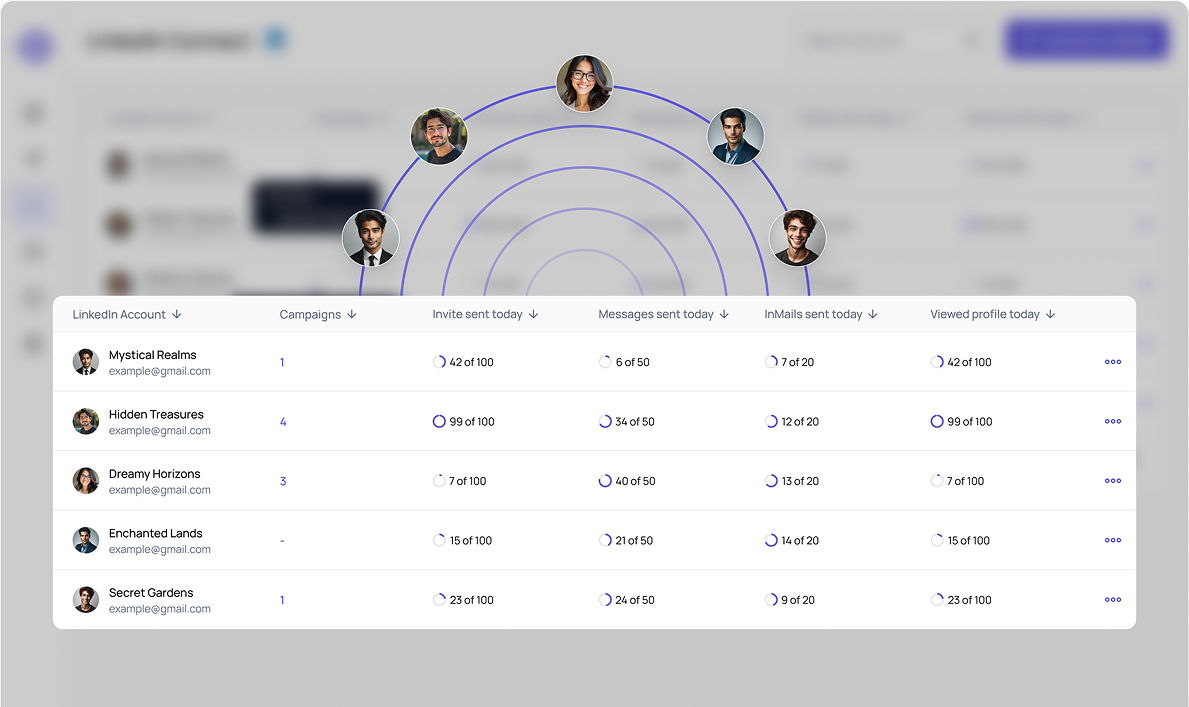
Task: Open Dreamy Horizons campaigns count link
Action: [283, 481]
